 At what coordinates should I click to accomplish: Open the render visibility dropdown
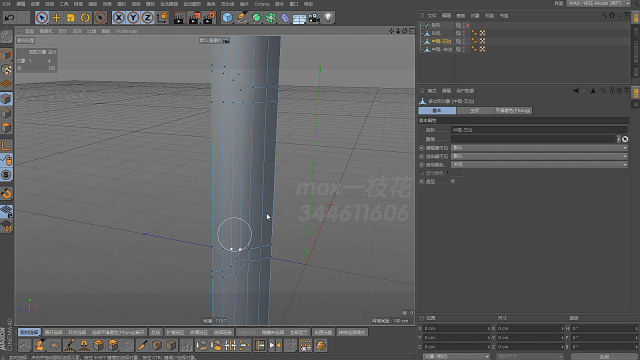539,156
